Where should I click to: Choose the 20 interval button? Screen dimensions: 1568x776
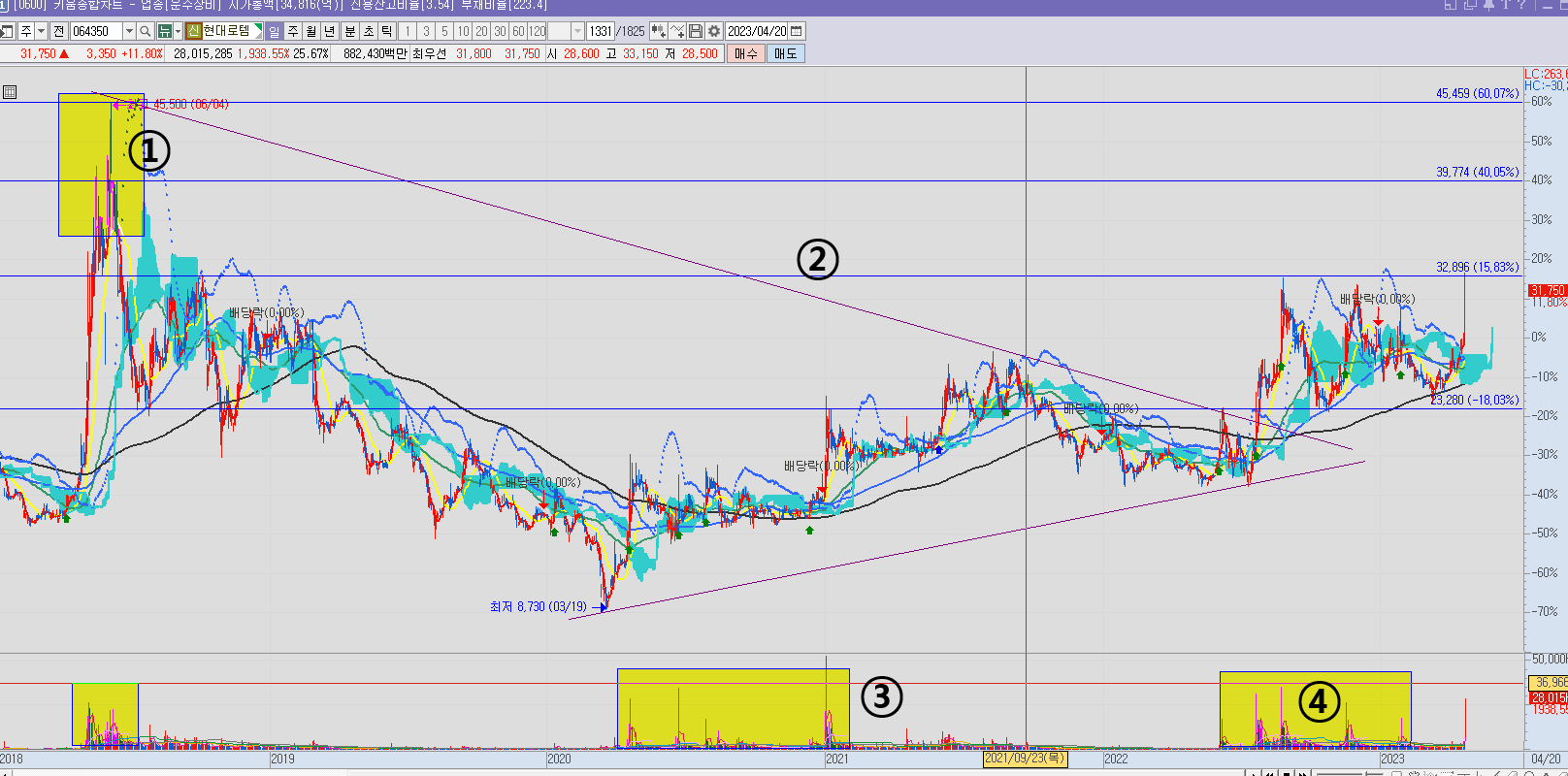pos(481,31)
